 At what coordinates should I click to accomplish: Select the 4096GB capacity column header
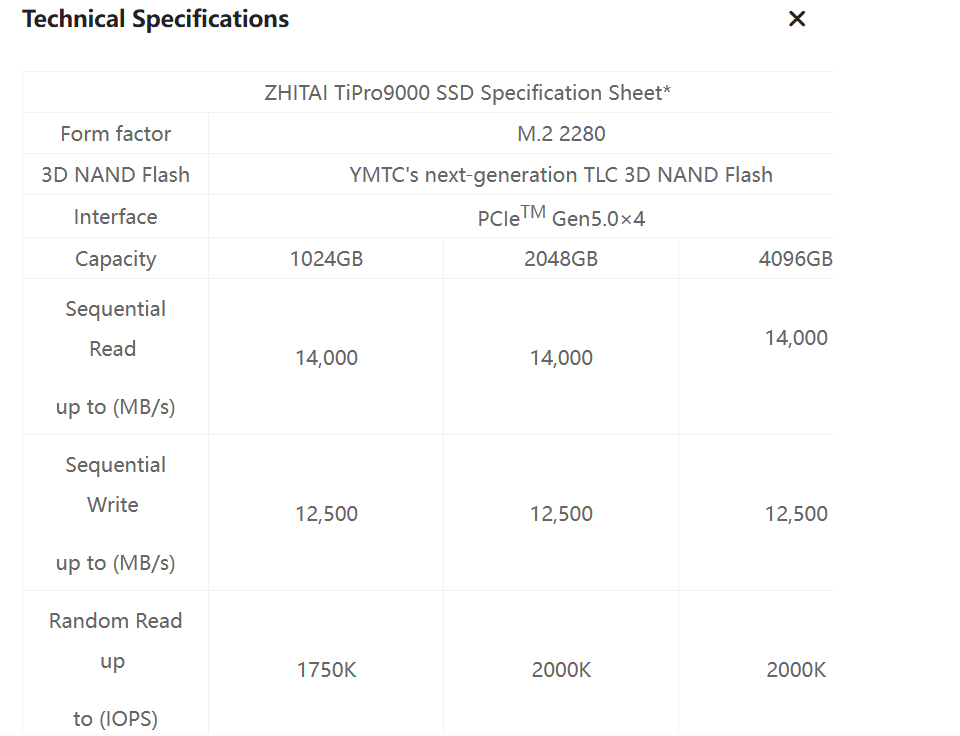795,259
